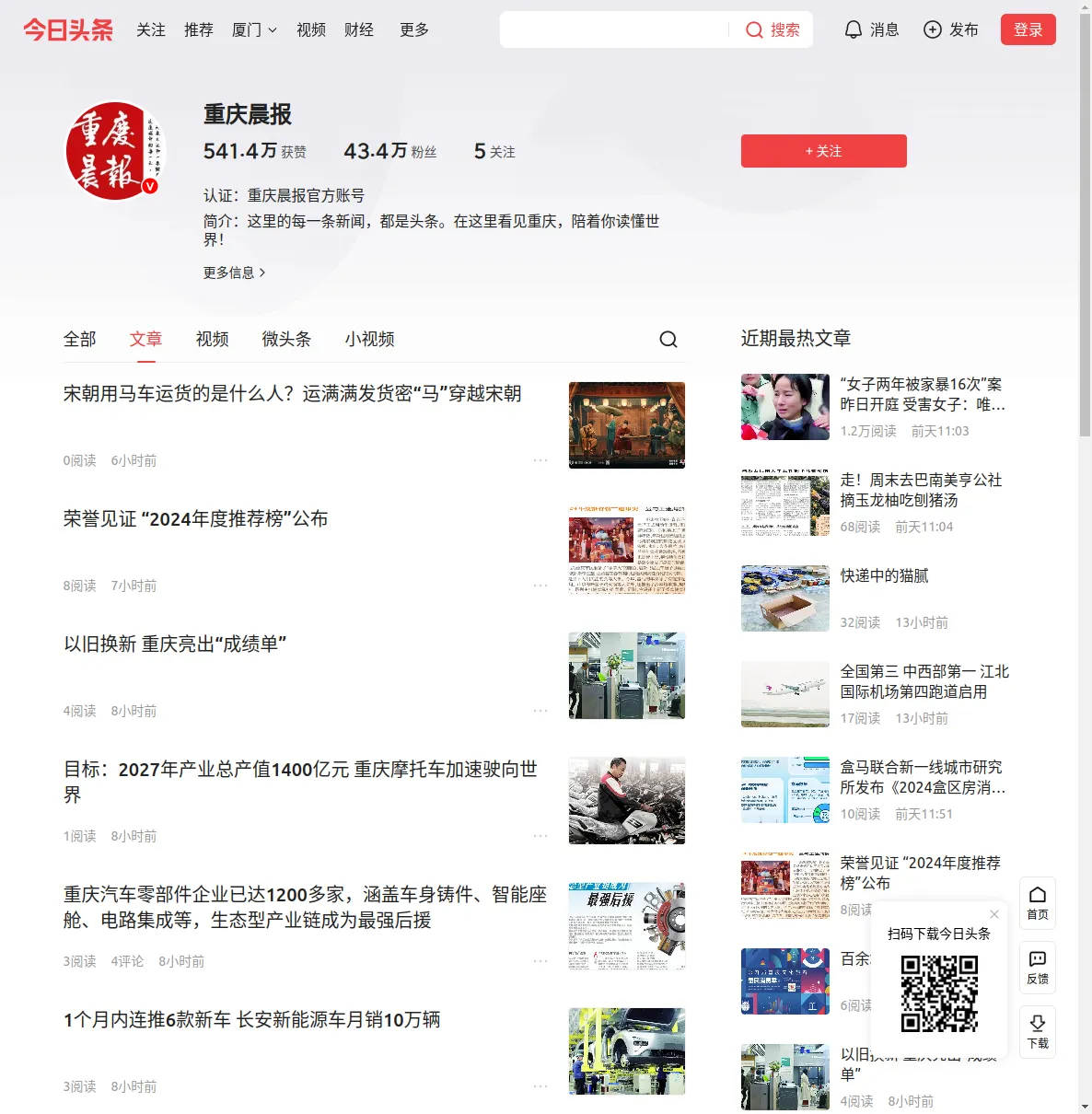Open article 宋朝用马车运货的是什么人

pos(293,394)
